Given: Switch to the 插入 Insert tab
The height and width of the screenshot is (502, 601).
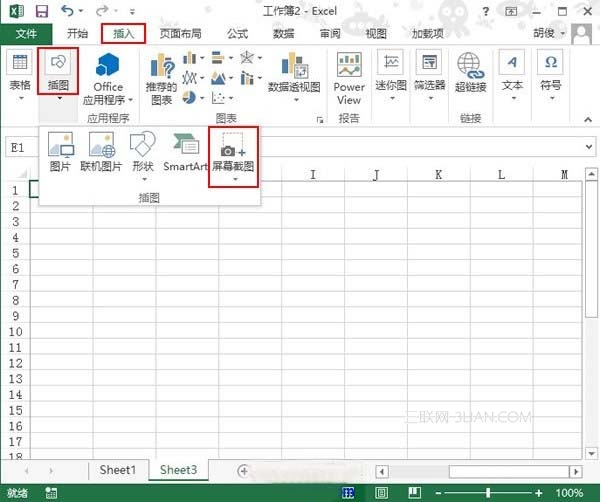Looking at the screenshot, I should coord(123,34).
